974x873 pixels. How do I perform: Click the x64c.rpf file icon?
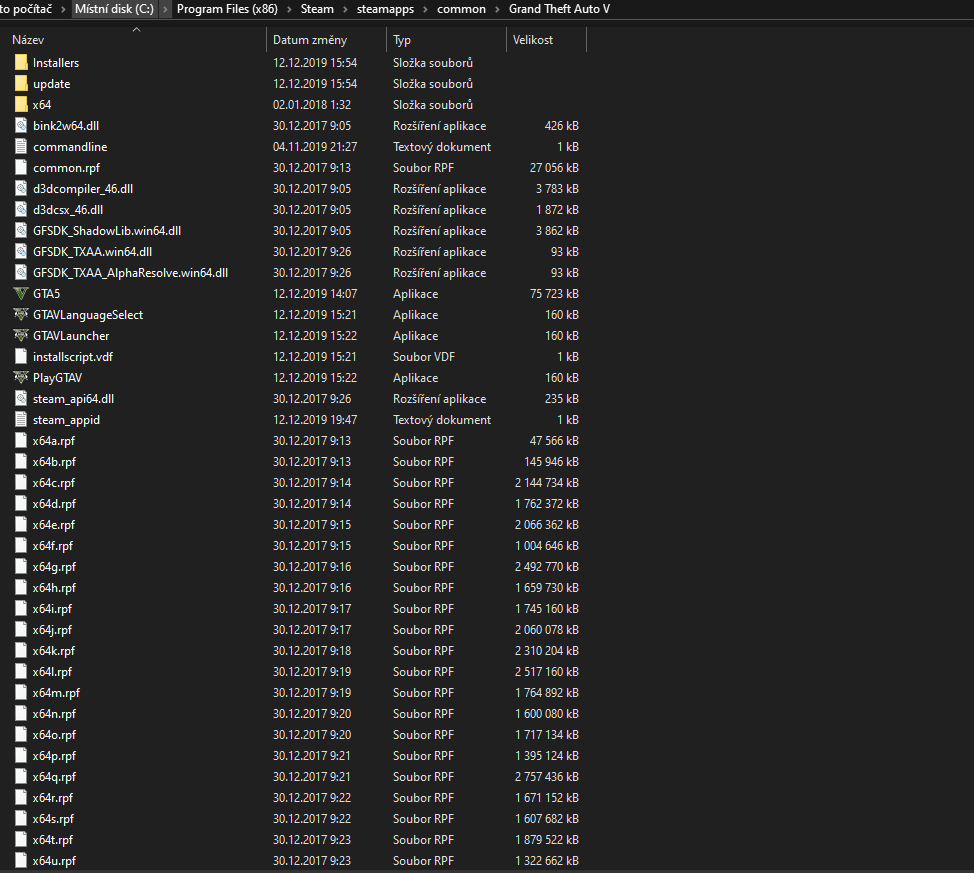pyautogui.click(x=21, y=483)
